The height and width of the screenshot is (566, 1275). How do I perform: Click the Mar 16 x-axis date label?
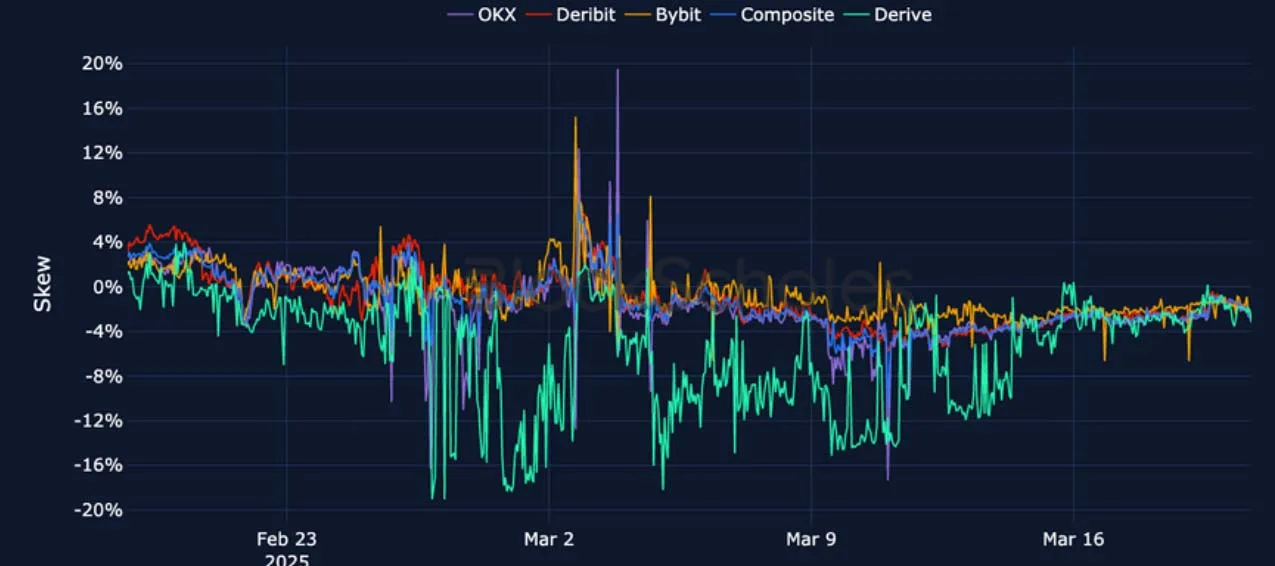[1073, 540]
